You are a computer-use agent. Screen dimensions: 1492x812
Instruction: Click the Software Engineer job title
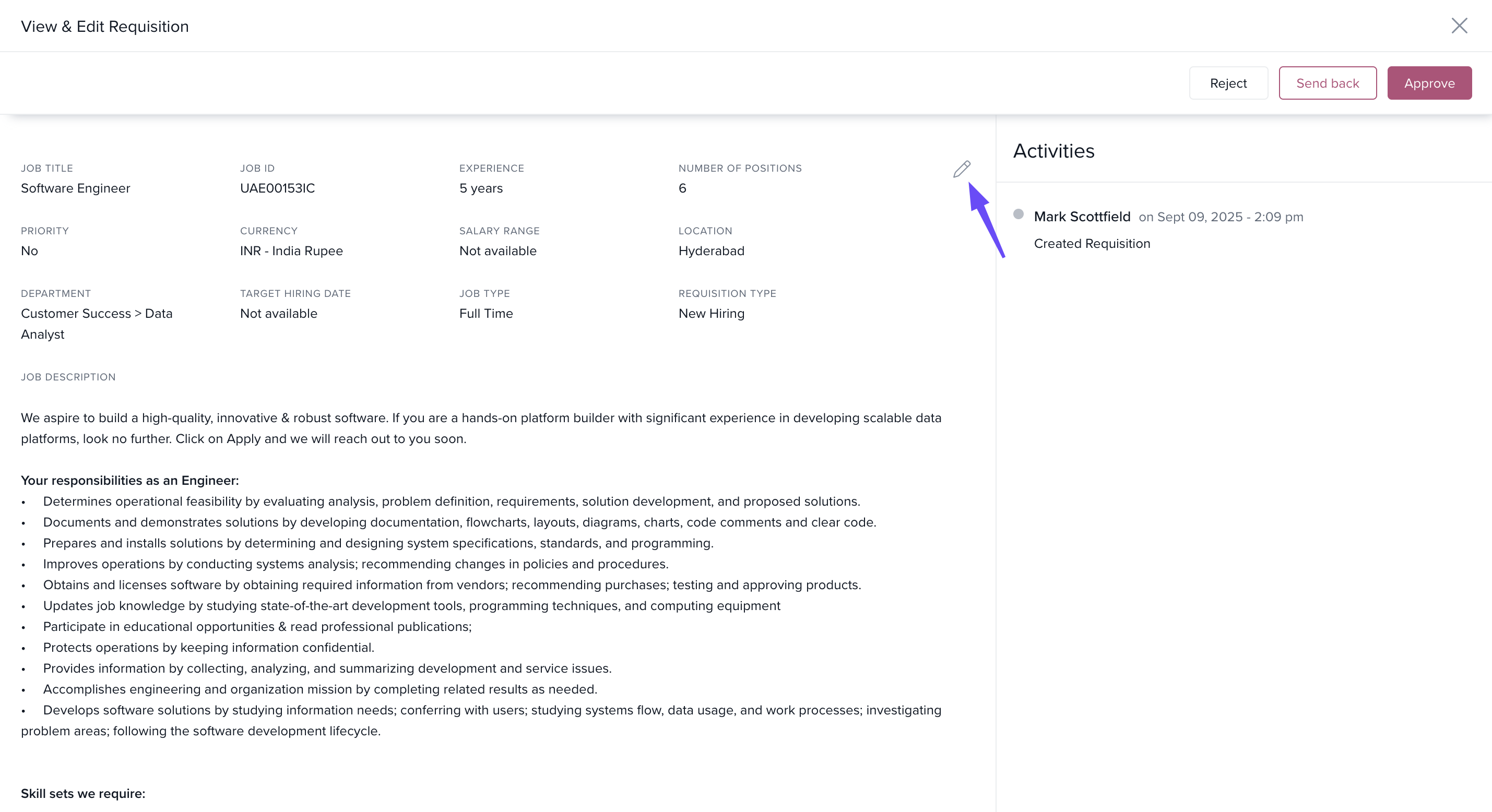tap(75, 188)
